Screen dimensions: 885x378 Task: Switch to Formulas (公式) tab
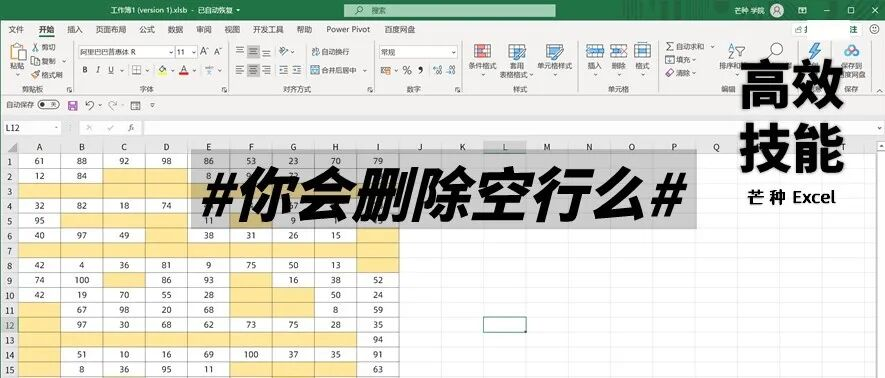click(147, 29)
